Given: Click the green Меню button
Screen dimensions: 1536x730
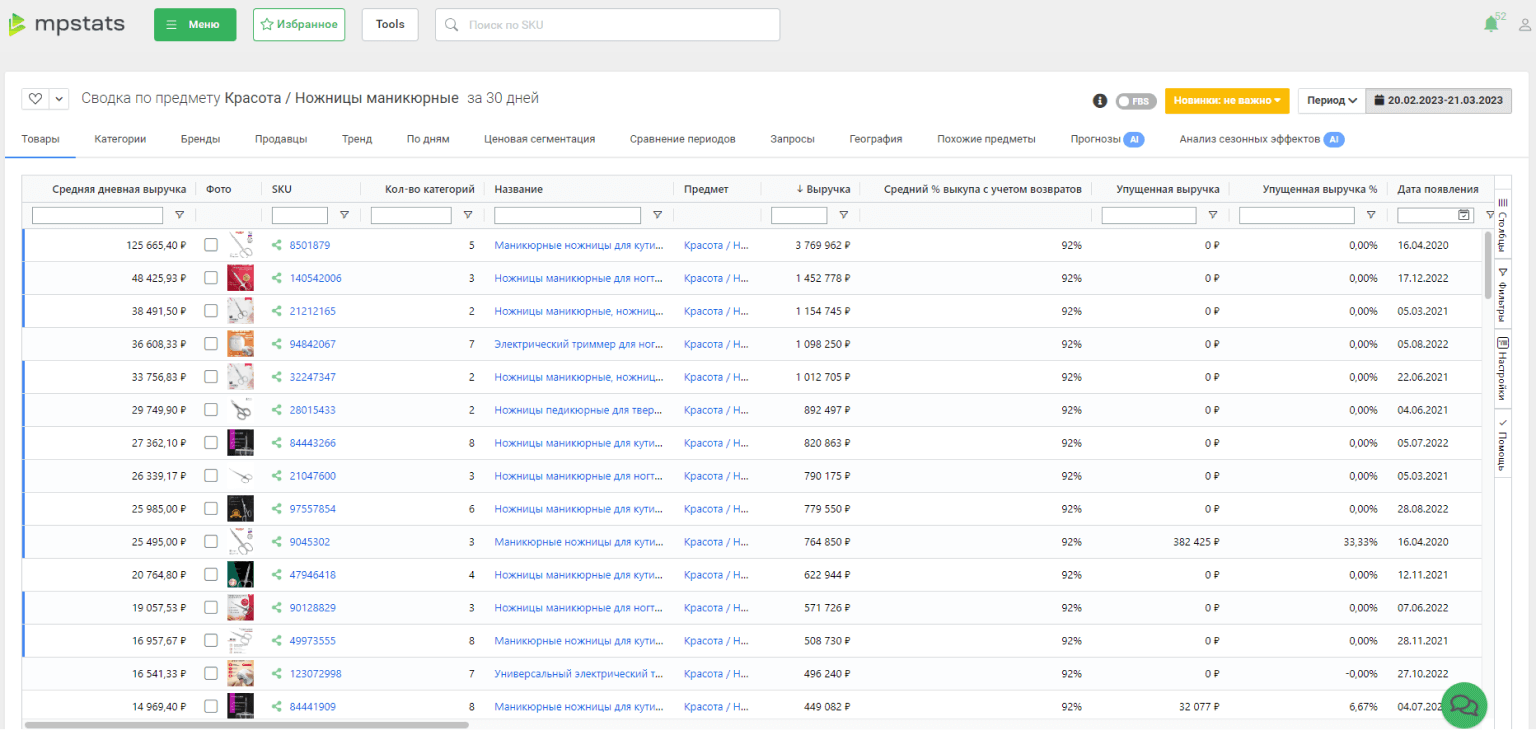Looking at the screenshot, I should point(195,25).
